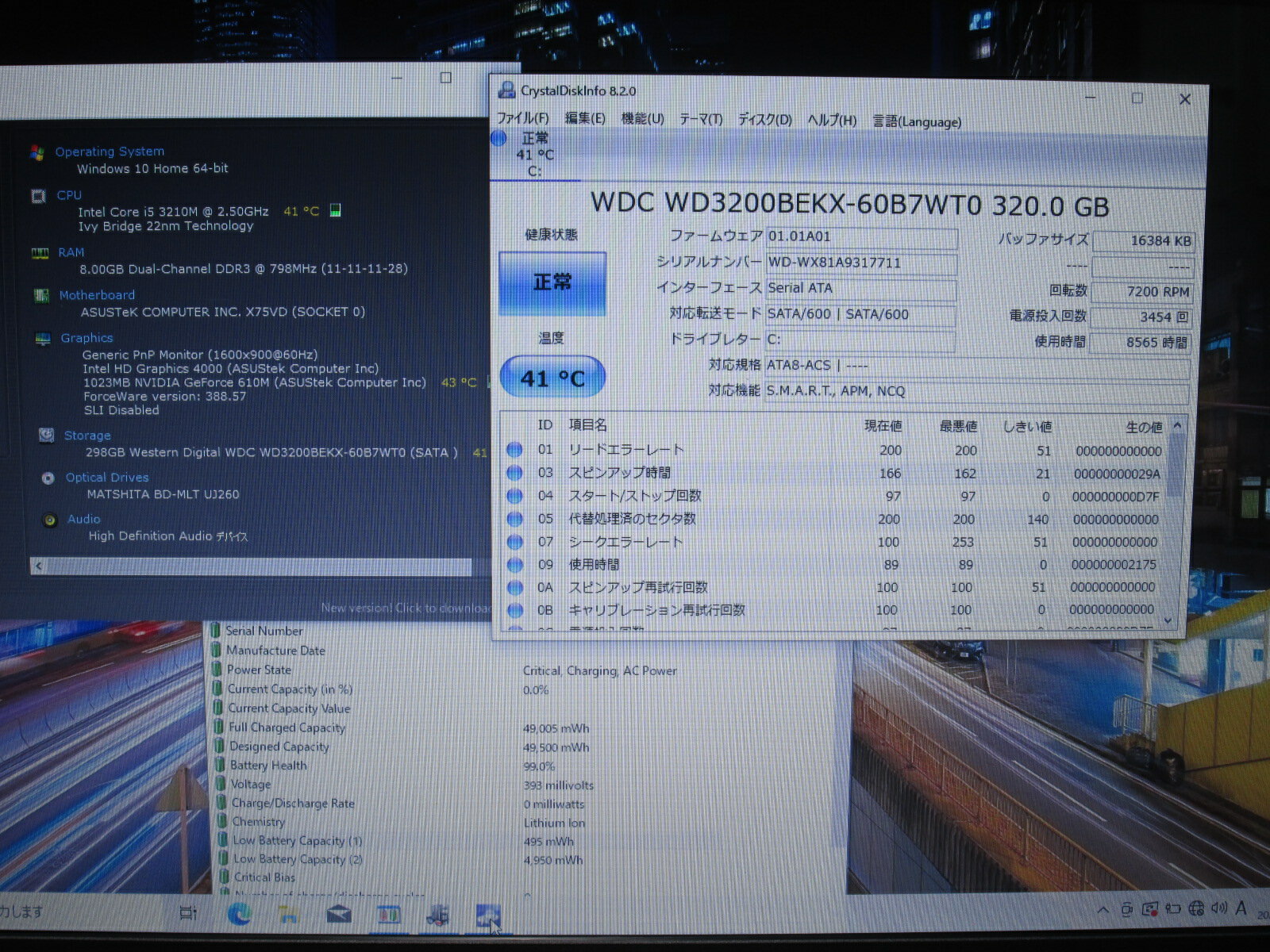Click the battery icon beside Current Capacity Value
The width and height of the screenshot is (1270, 952).
coord(217,708)
